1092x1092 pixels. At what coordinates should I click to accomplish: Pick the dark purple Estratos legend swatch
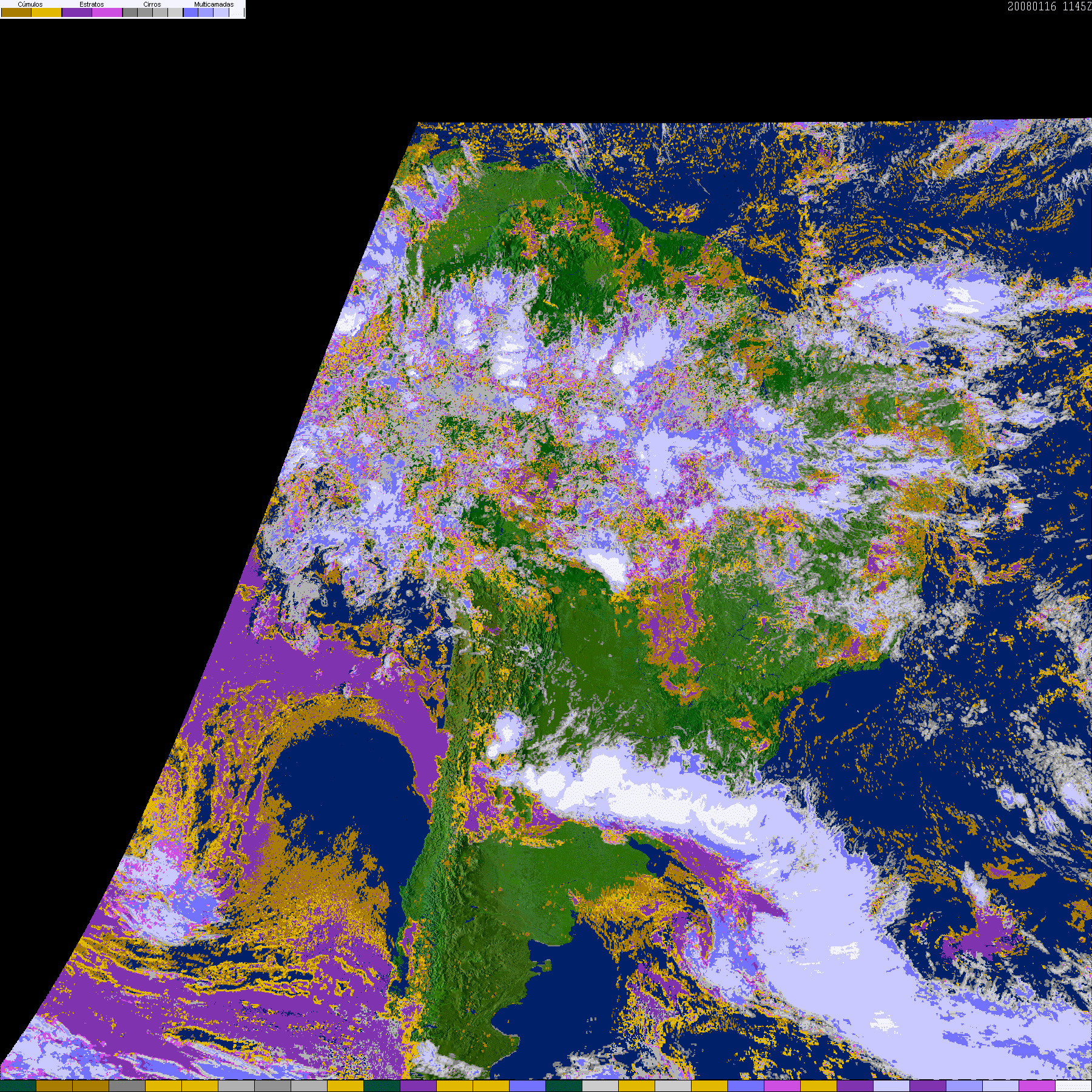click(x=77, y=12)
